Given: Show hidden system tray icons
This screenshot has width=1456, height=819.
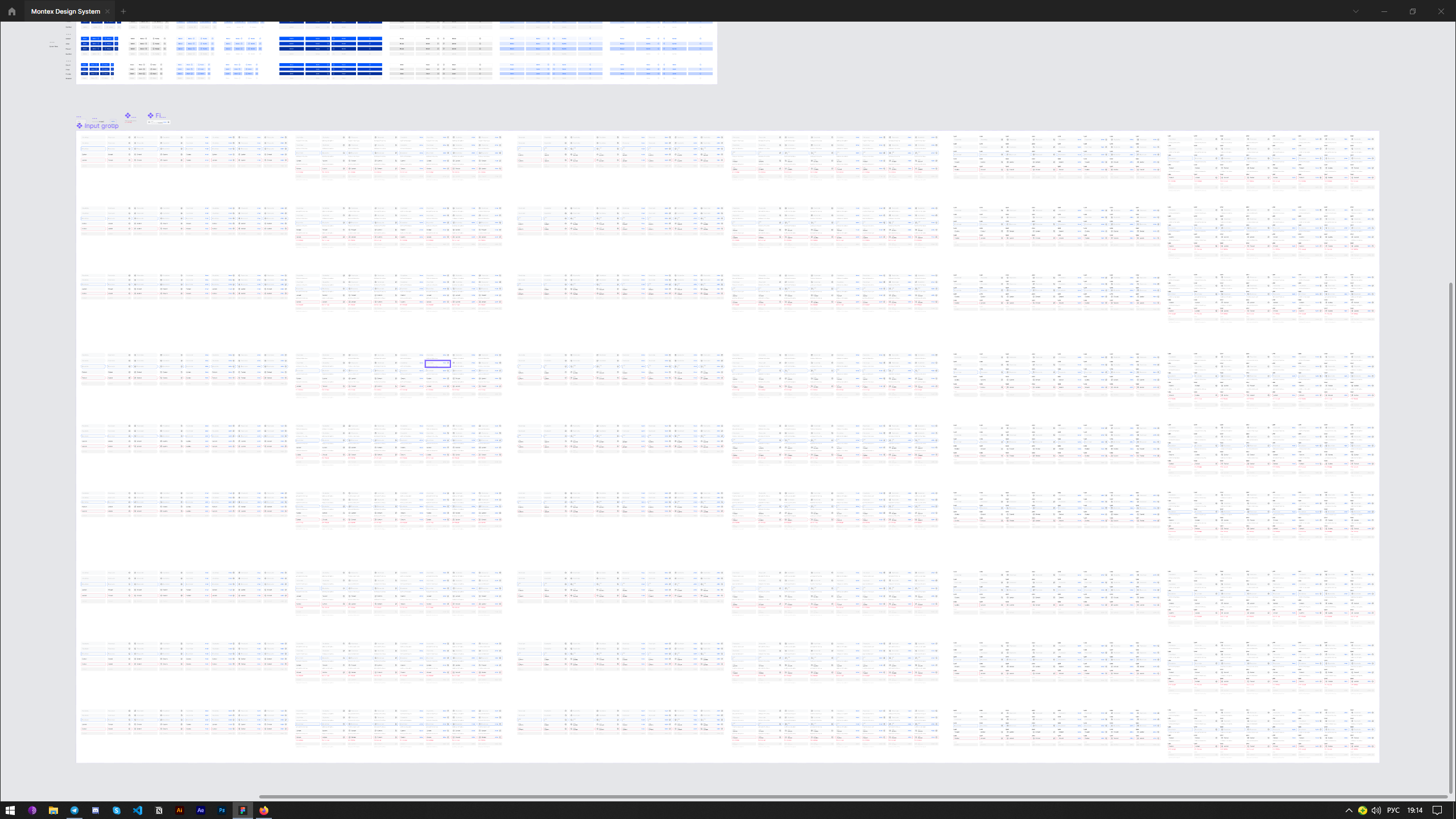Looking at the screenshot, I should point(1349,810).
